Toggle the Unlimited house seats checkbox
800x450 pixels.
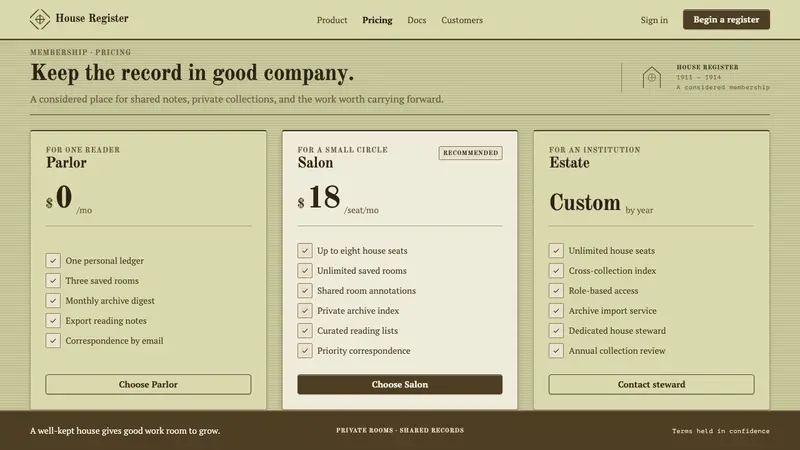pyautogui.click(x=556, y=251)
